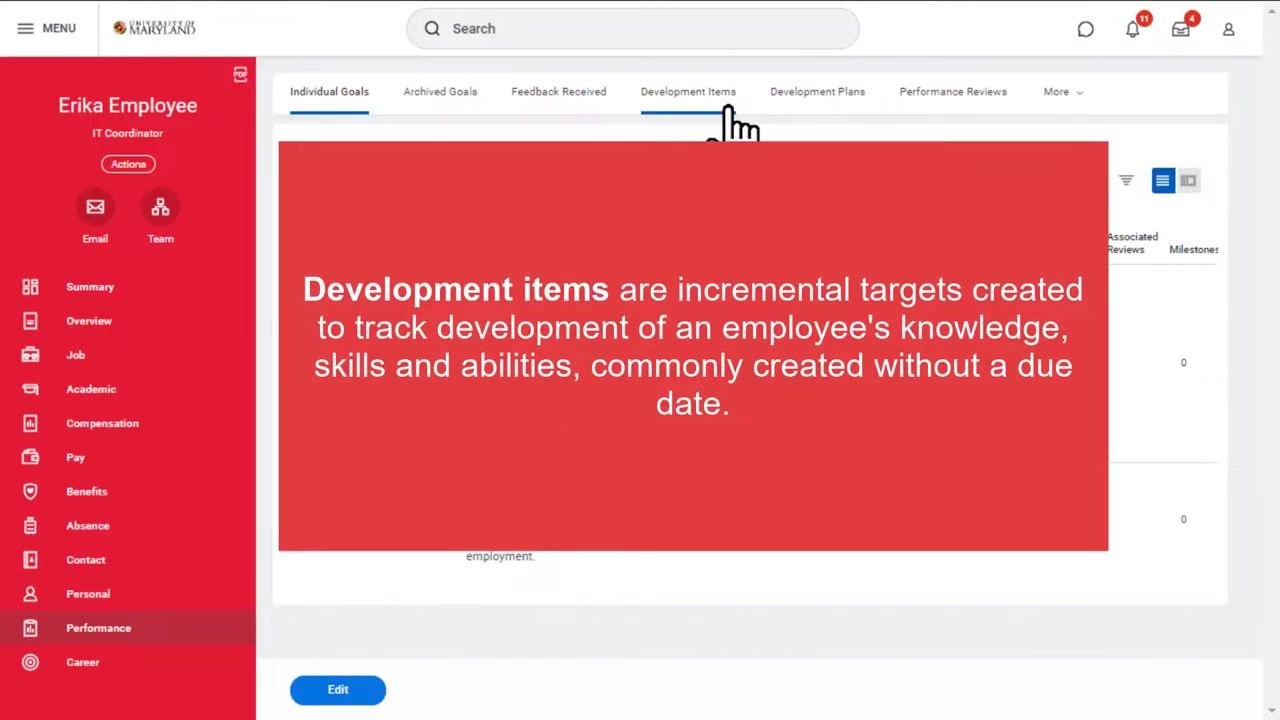This screenshot has width=1280, height=720.
Task: Click the Email envelope icon
Action: (x=95, y=207)
